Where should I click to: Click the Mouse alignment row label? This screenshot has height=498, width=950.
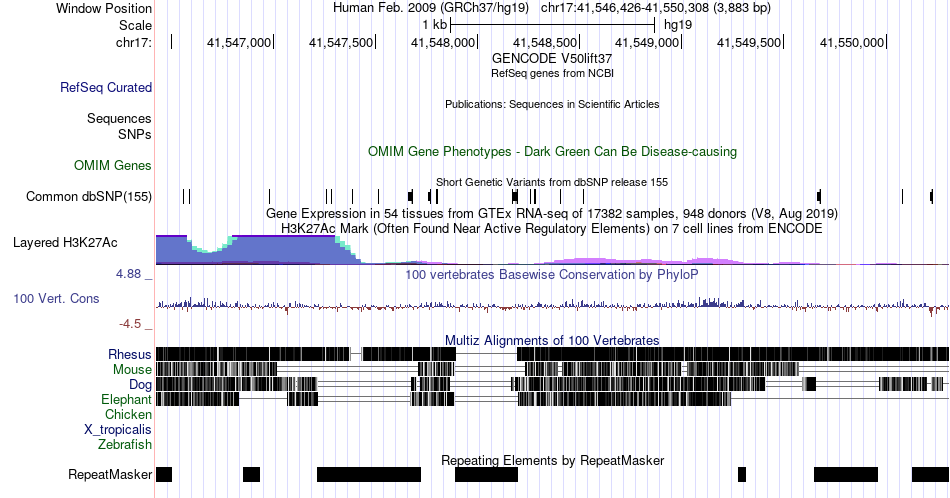coord(132,370)
